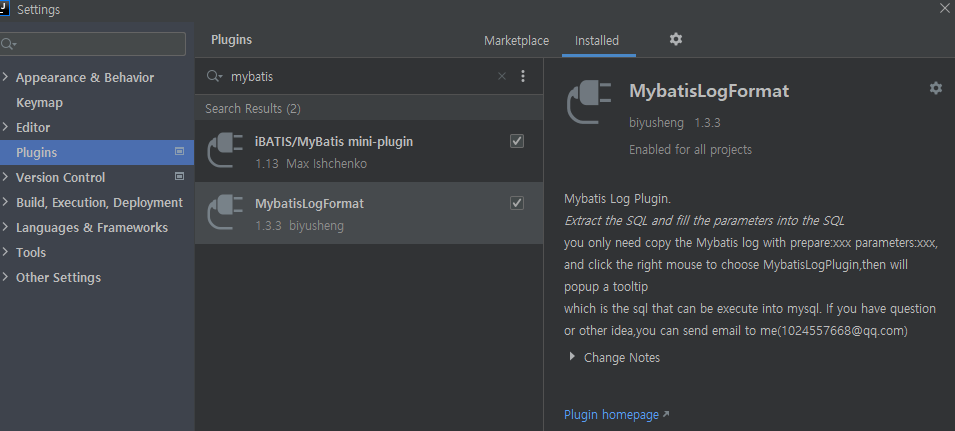955x431 pixels.
Task: Click the MybatisLogFormat list plug icon
Action: tap(225, 212)
